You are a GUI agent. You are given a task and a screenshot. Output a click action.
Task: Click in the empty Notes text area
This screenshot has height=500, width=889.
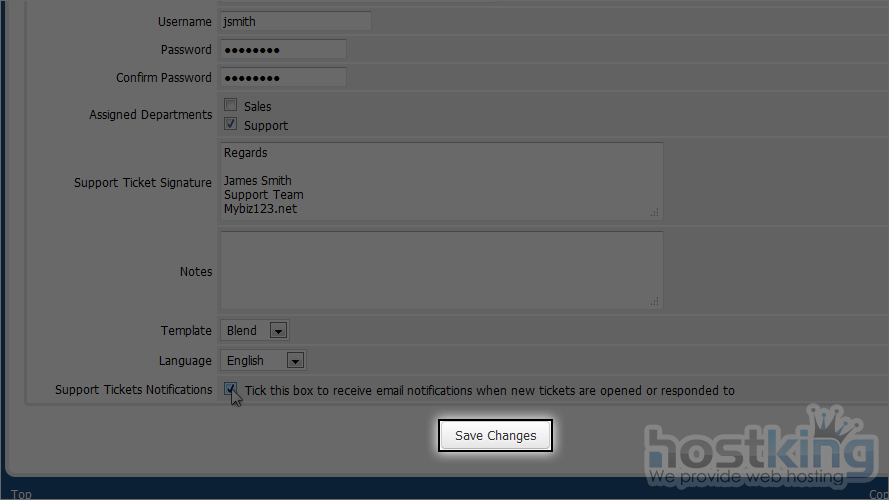click(440, 270)
